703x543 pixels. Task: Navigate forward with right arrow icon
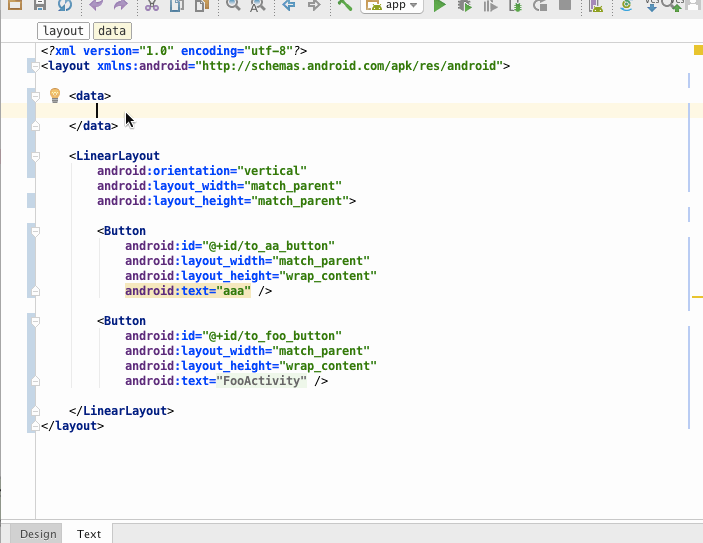pos(314,4)
